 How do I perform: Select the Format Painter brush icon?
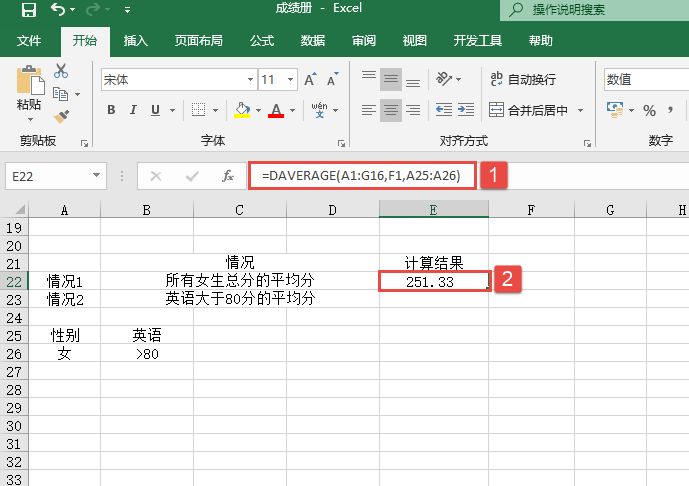click(x=61, y=116)
